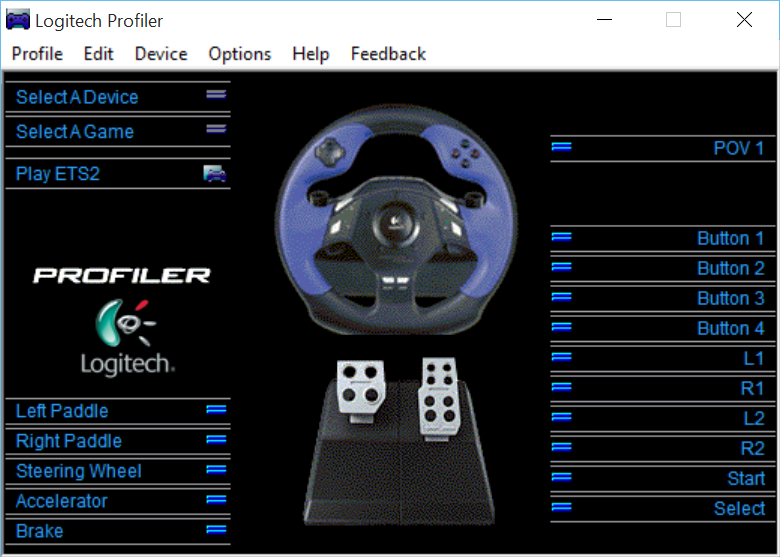Open the Feedback menu
This screenshot has width=780, height=557.
[x=389, y=54]
